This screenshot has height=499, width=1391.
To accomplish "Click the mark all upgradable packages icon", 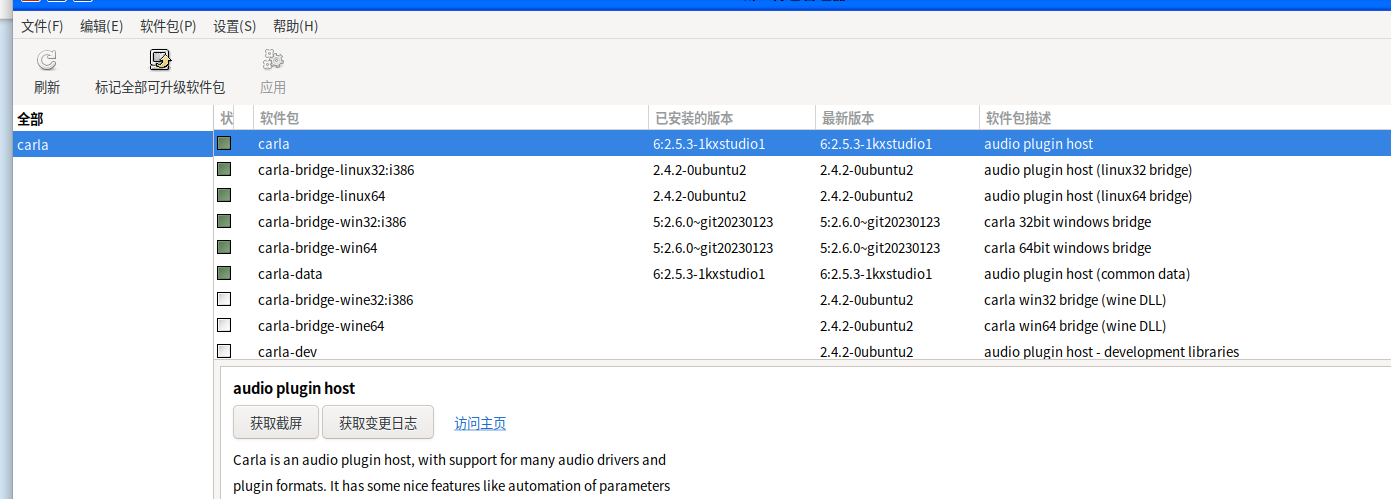I will pyautogui.click(x=160, y=60).
